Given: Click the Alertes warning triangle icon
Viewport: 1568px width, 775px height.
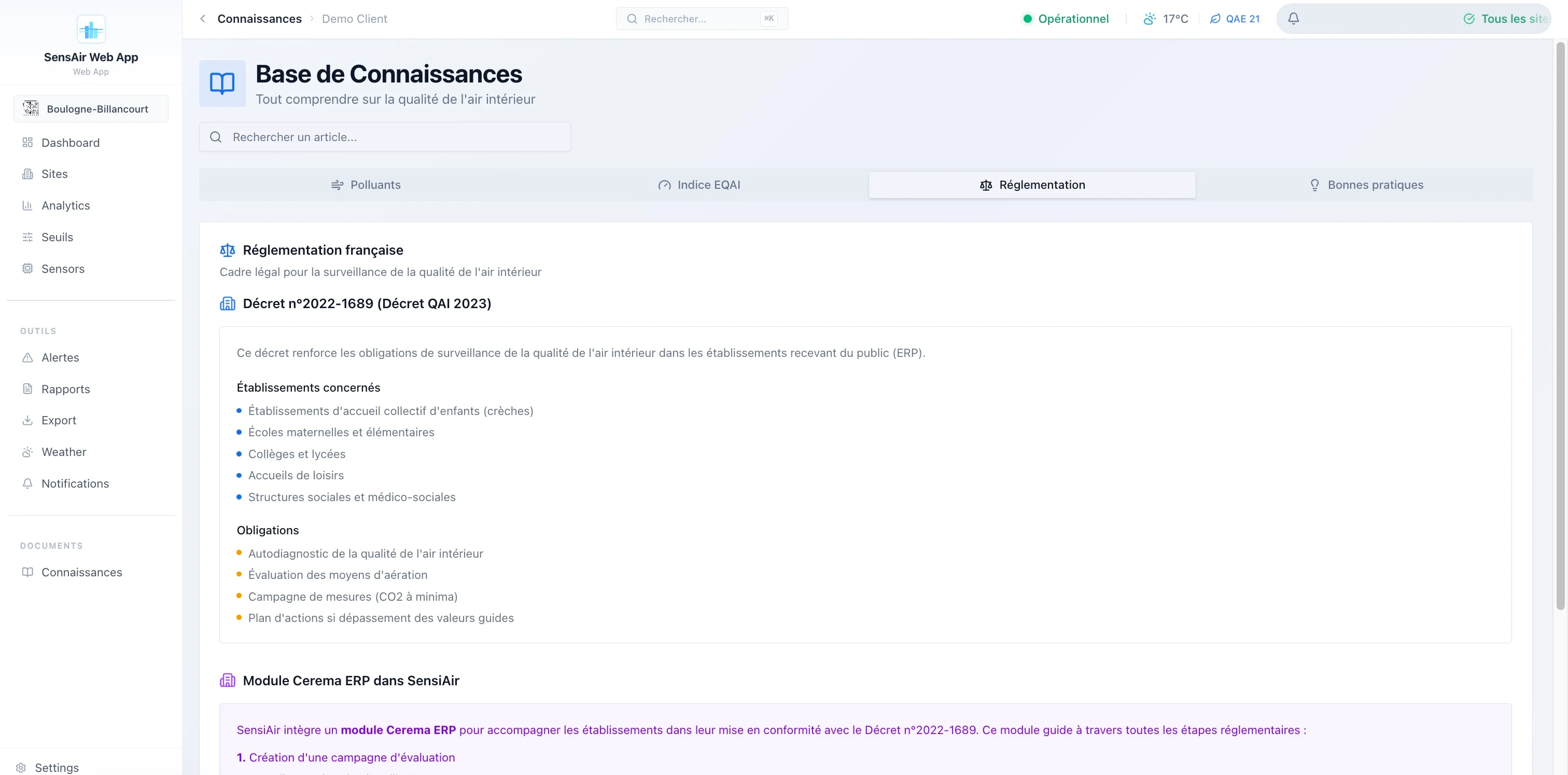Looking at the screenshot, I should (x=27, y=357).
